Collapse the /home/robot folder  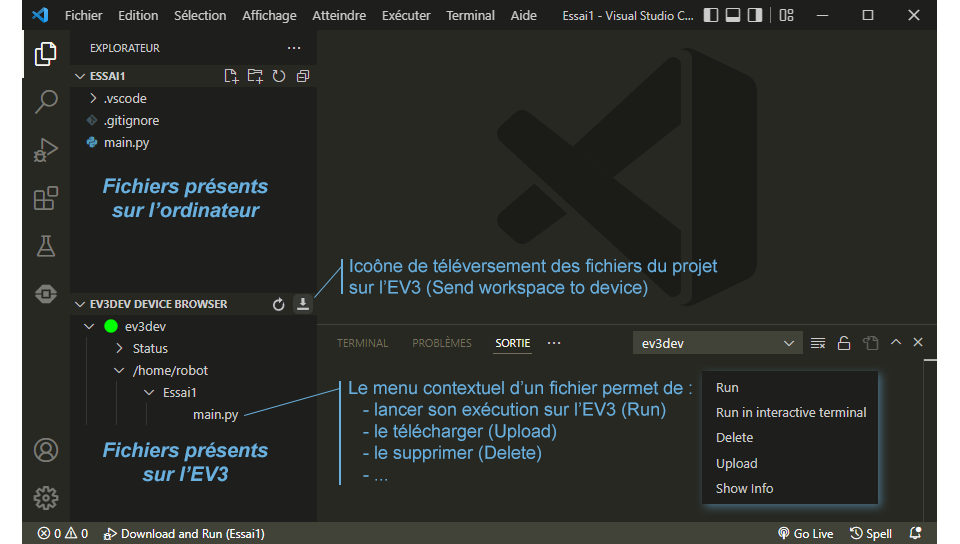coord(119,370)
